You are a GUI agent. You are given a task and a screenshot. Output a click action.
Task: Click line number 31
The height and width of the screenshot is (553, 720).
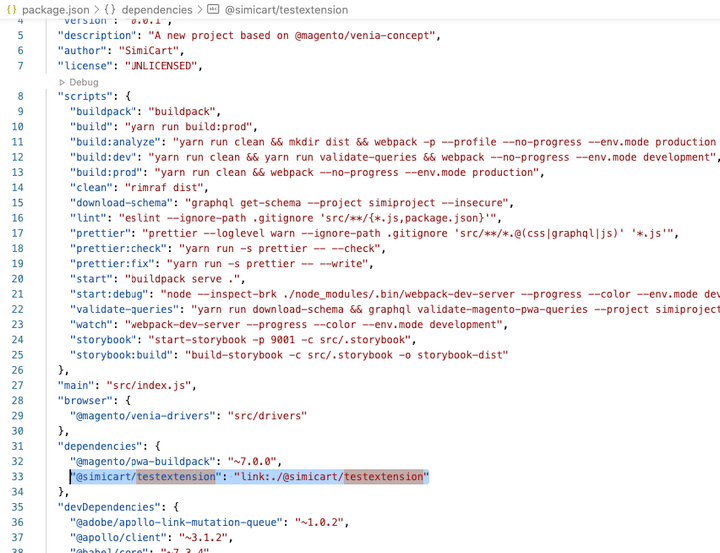tap(17, 446)
